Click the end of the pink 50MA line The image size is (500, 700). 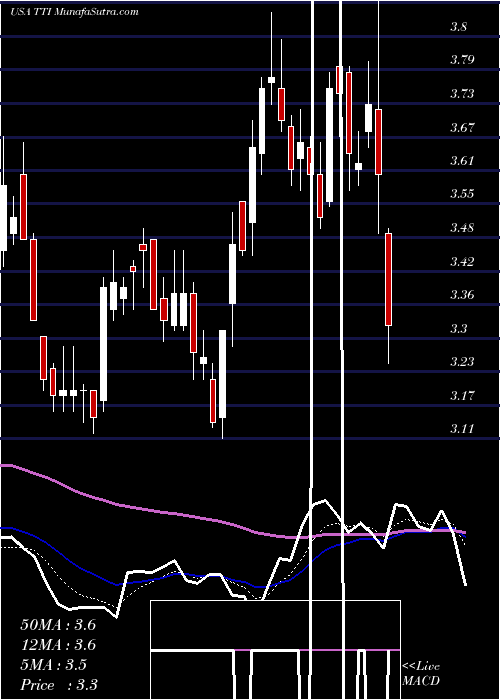[465, 532]
